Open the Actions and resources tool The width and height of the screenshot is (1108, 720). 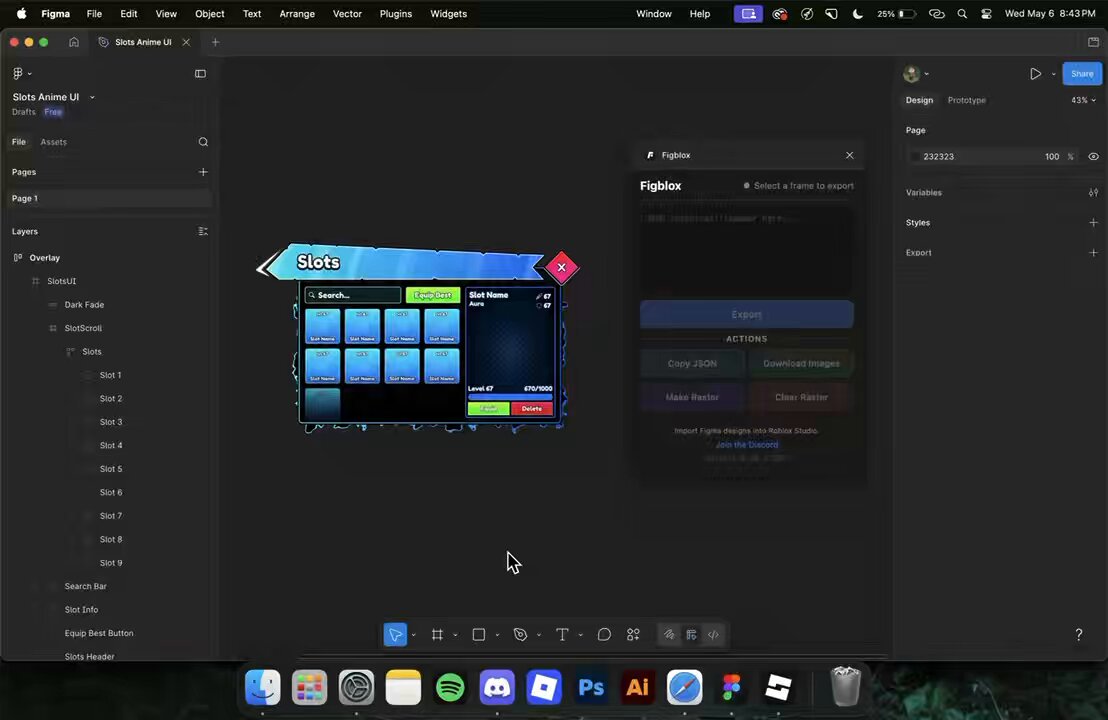[633, 635]
